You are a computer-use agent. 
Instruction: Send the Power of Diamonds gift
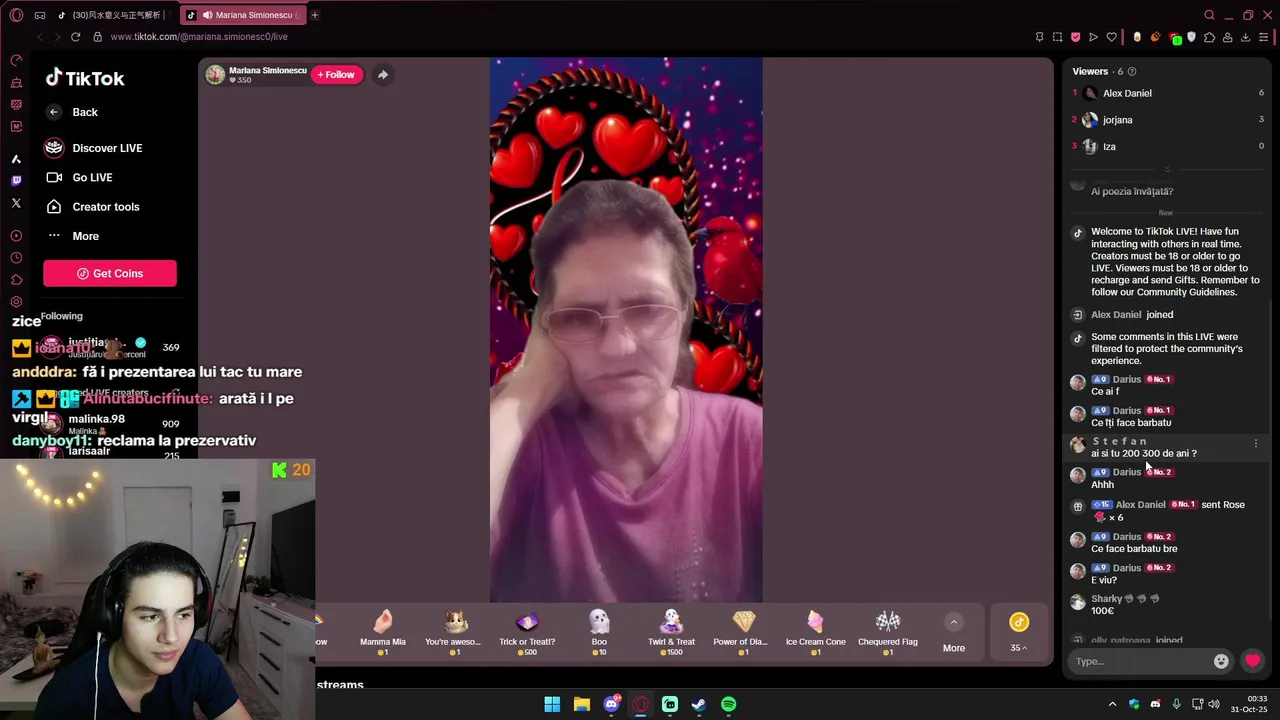pos(740,632)
